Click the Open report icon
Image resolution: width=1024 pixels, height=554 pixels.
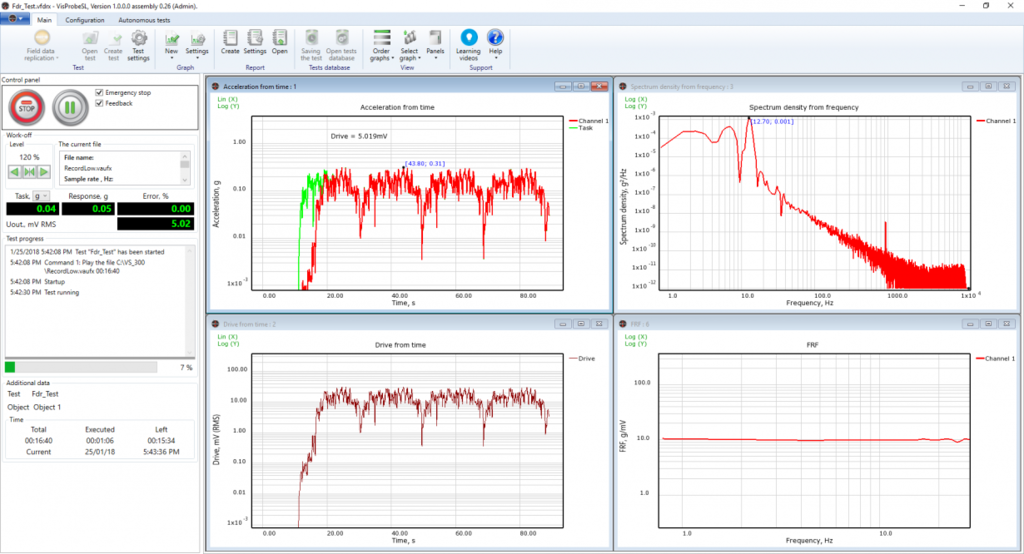(280, 38)
